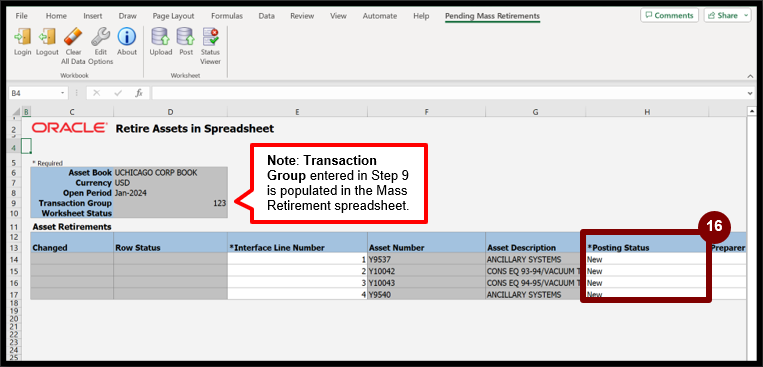Open the Review ribbon tab
Viewport: 763px width, 367px height.
coord(302,16)
